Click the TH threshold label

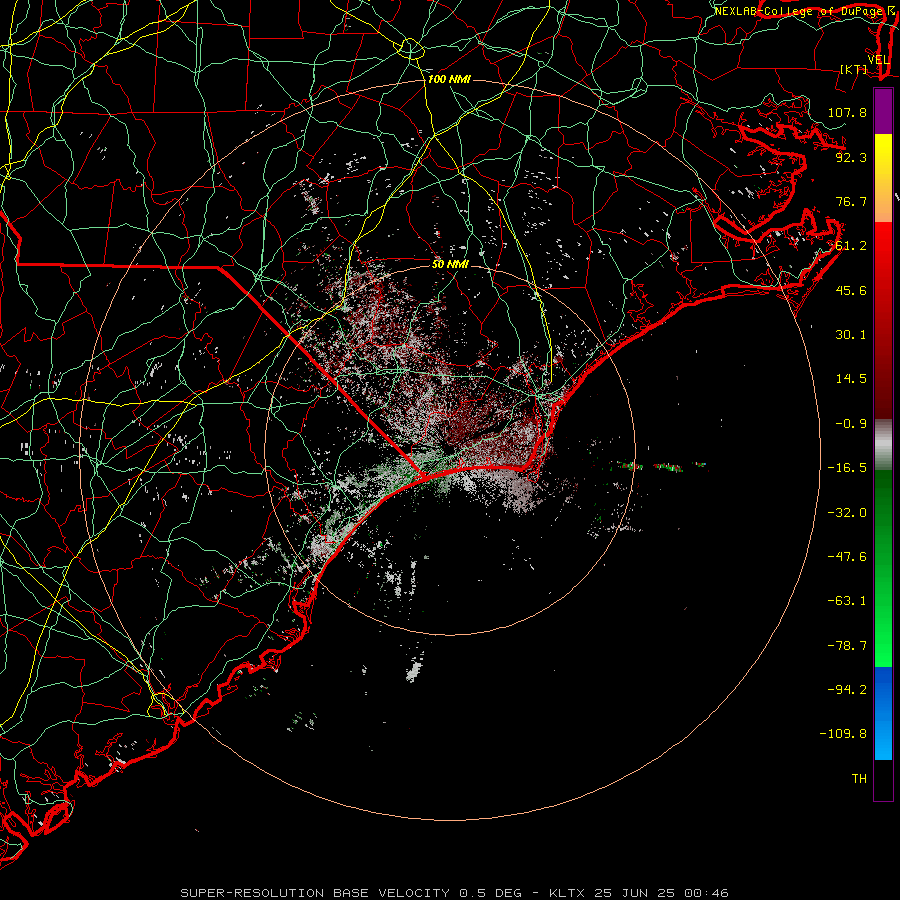859,779
